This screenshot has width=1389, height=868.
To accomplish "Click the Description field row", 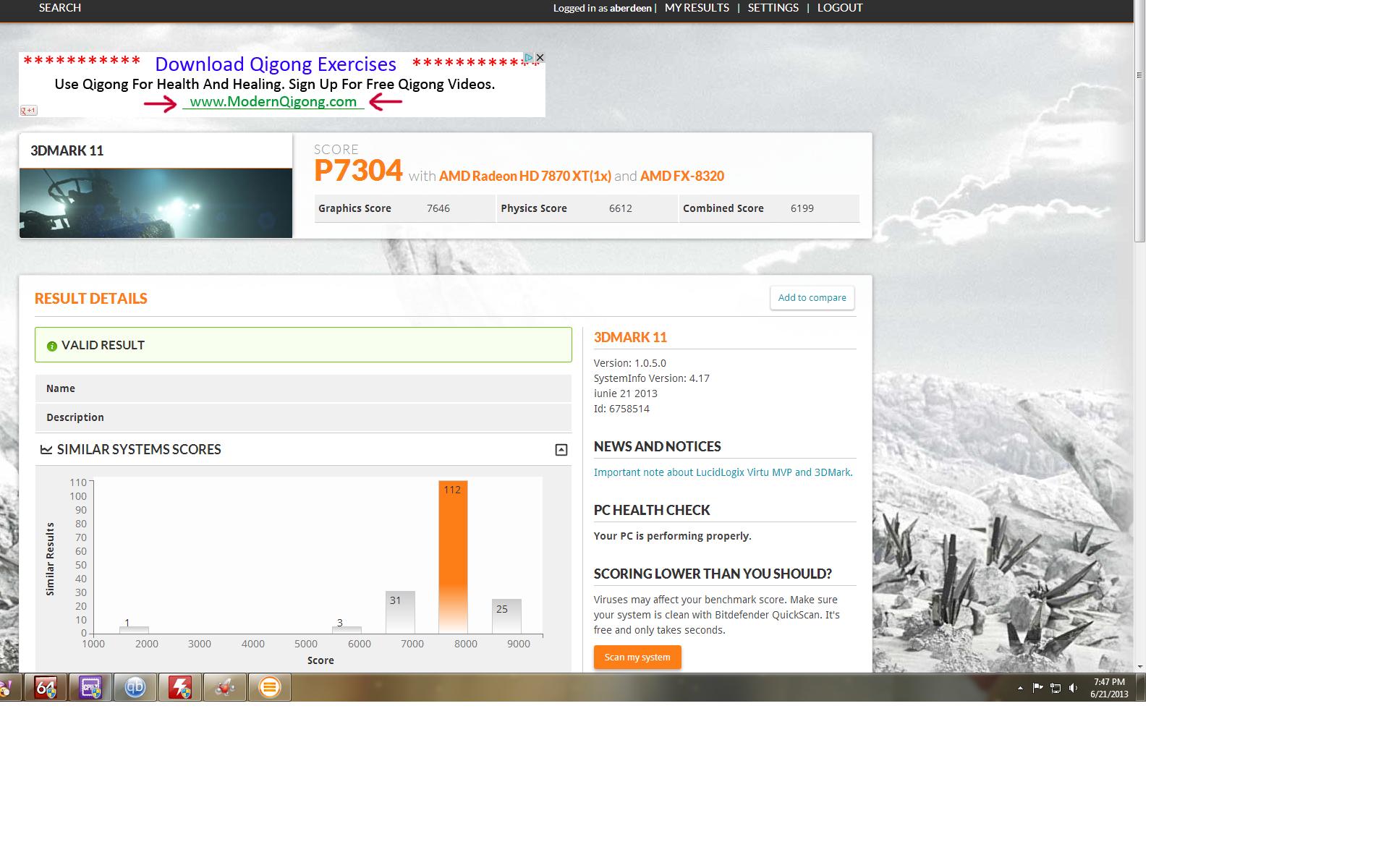I will (303, 417).
